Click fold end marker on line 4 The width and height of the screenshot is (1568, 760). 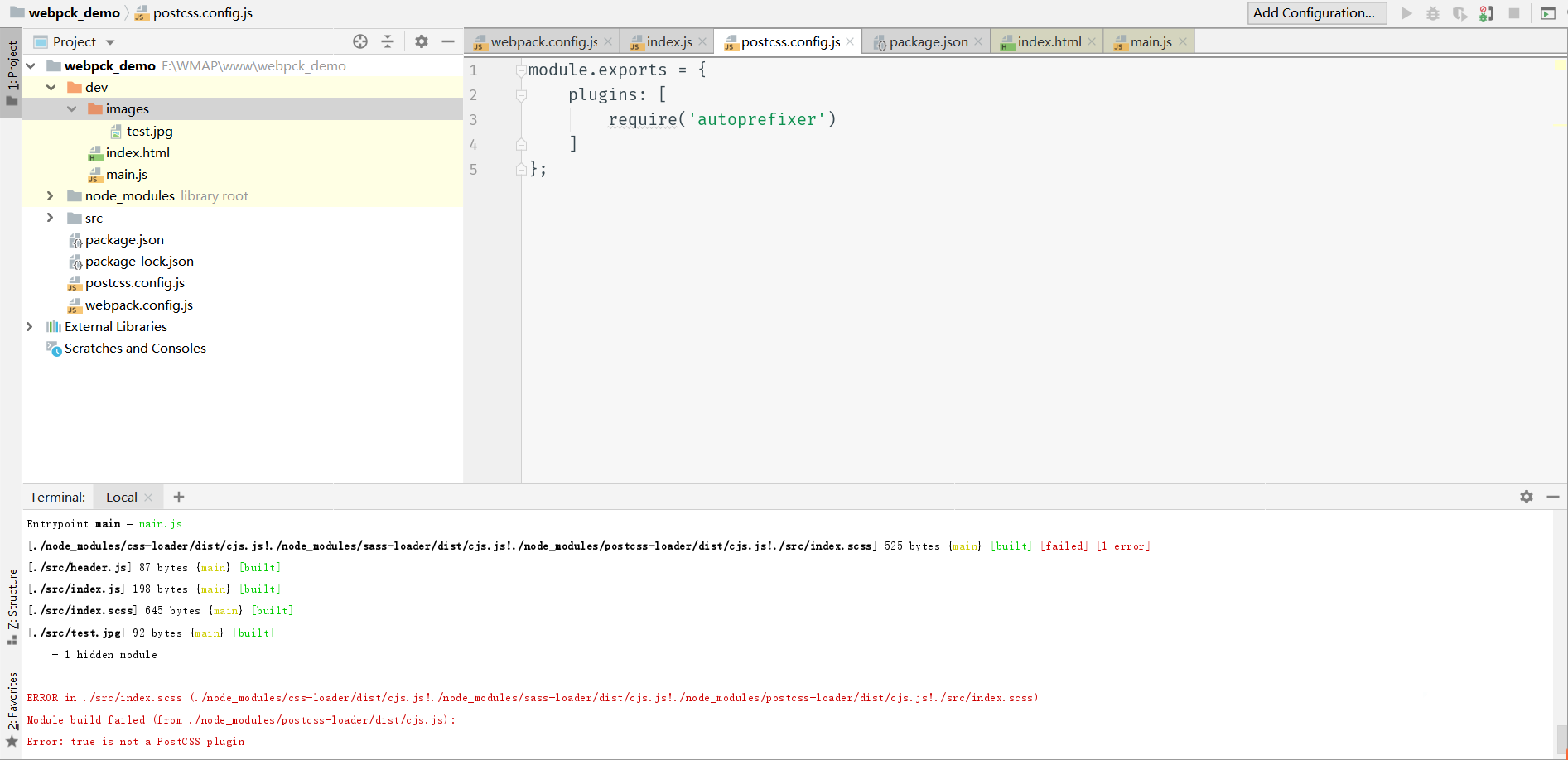coord(521,144)
